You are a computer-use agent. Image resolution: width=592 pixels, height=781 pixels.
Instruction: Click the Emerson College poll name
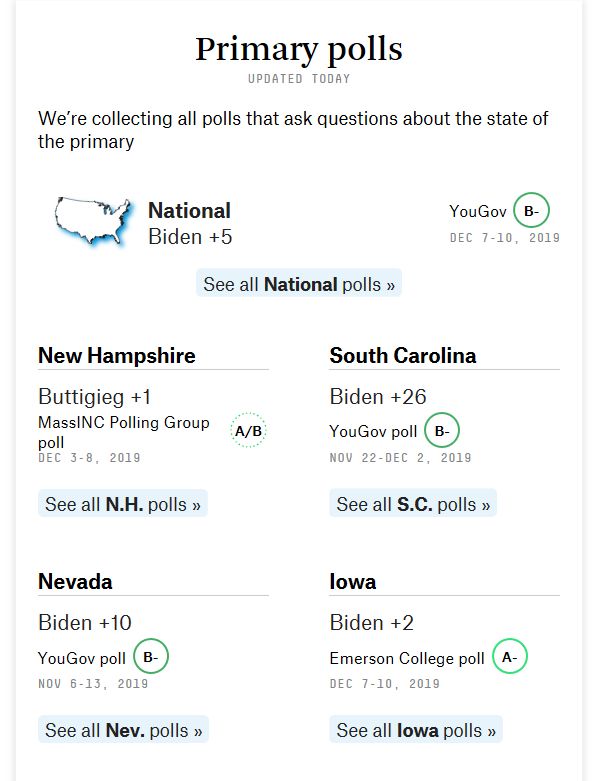[407, 658]
